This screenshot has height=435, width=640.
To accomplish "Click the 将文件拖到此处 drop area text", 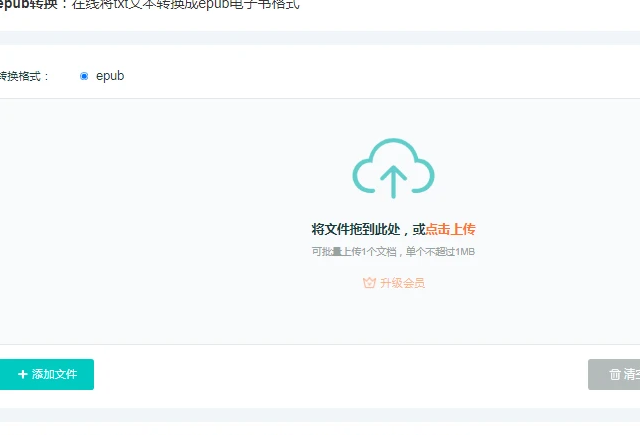I will pos(356,229).
